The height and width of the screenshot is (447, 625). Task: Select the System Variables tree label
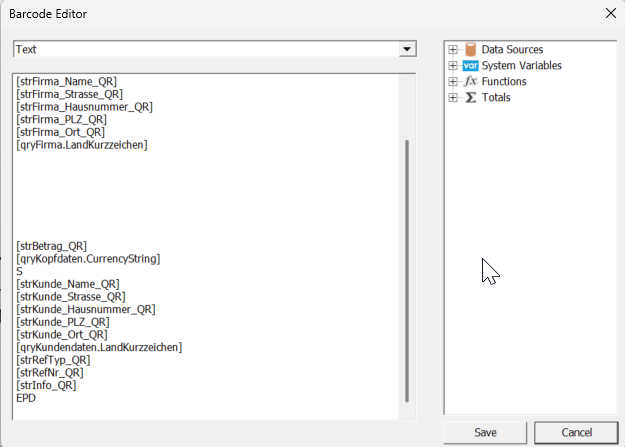[521, 66]
